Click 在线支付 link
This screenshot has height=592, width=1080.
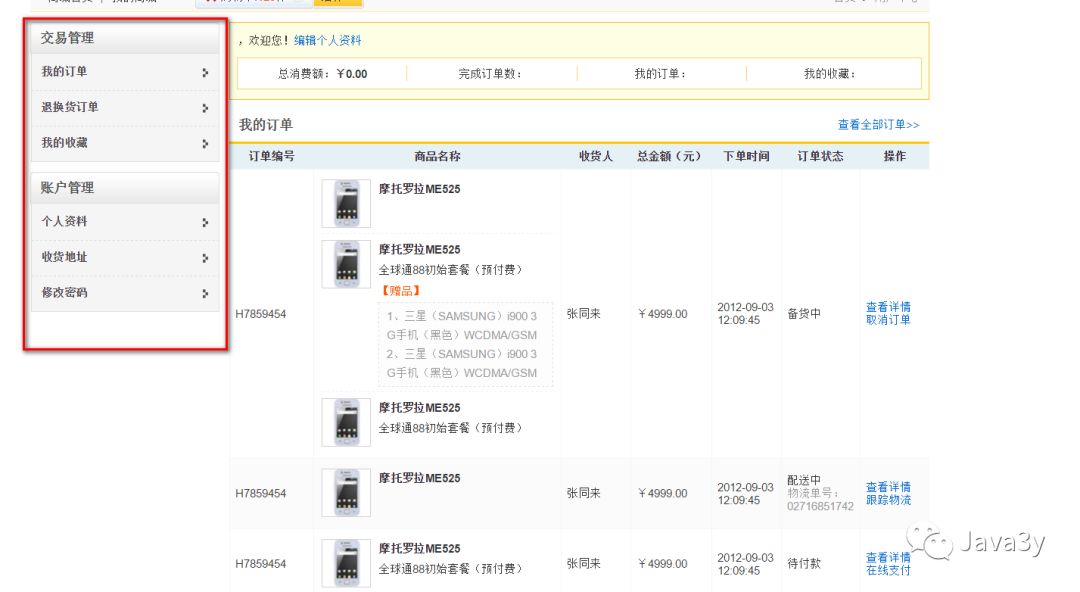[888, 570]
